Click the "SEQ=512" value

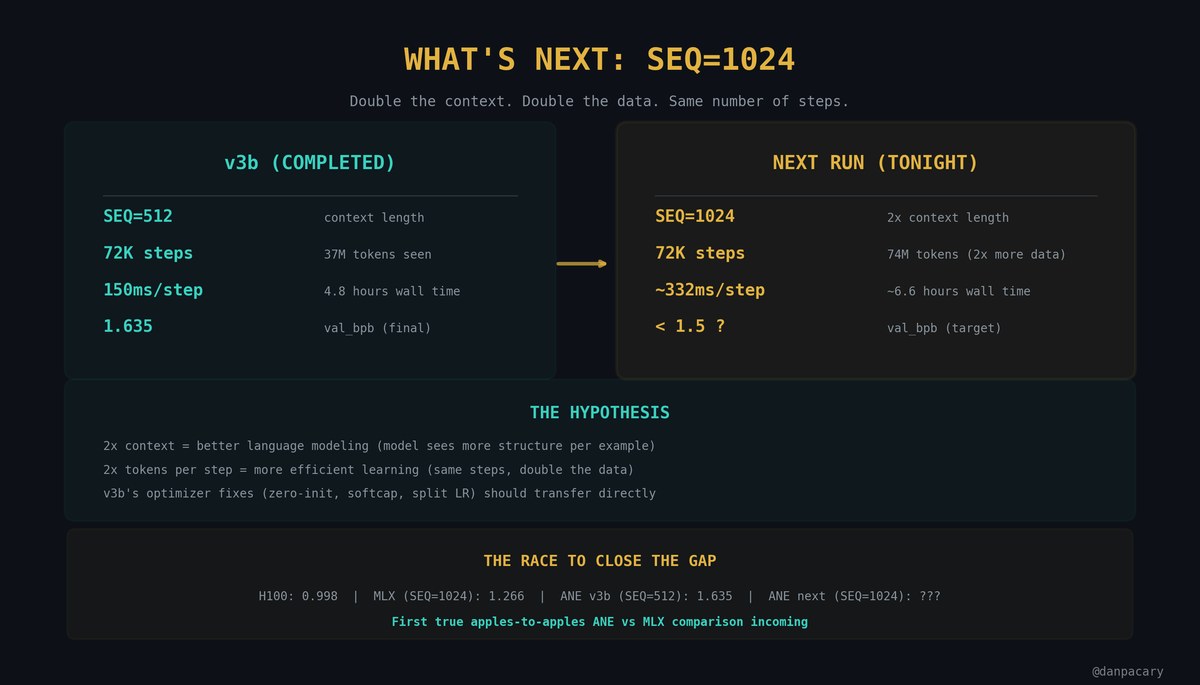[x=138, y=216]
